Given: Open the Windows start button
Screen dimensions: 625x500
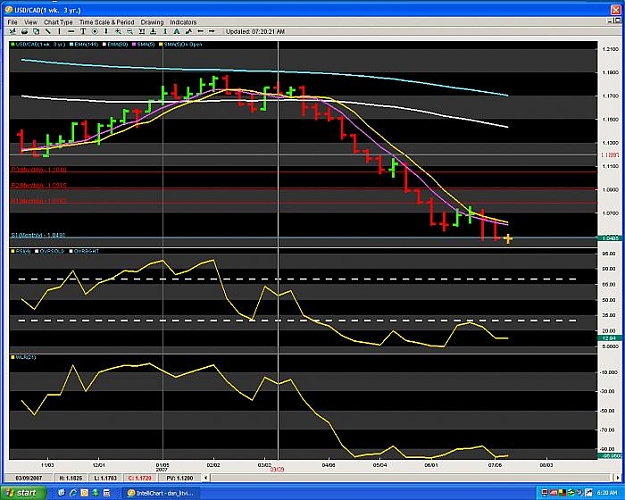Looking at the screenshot, I should click(x=23, y=493).
